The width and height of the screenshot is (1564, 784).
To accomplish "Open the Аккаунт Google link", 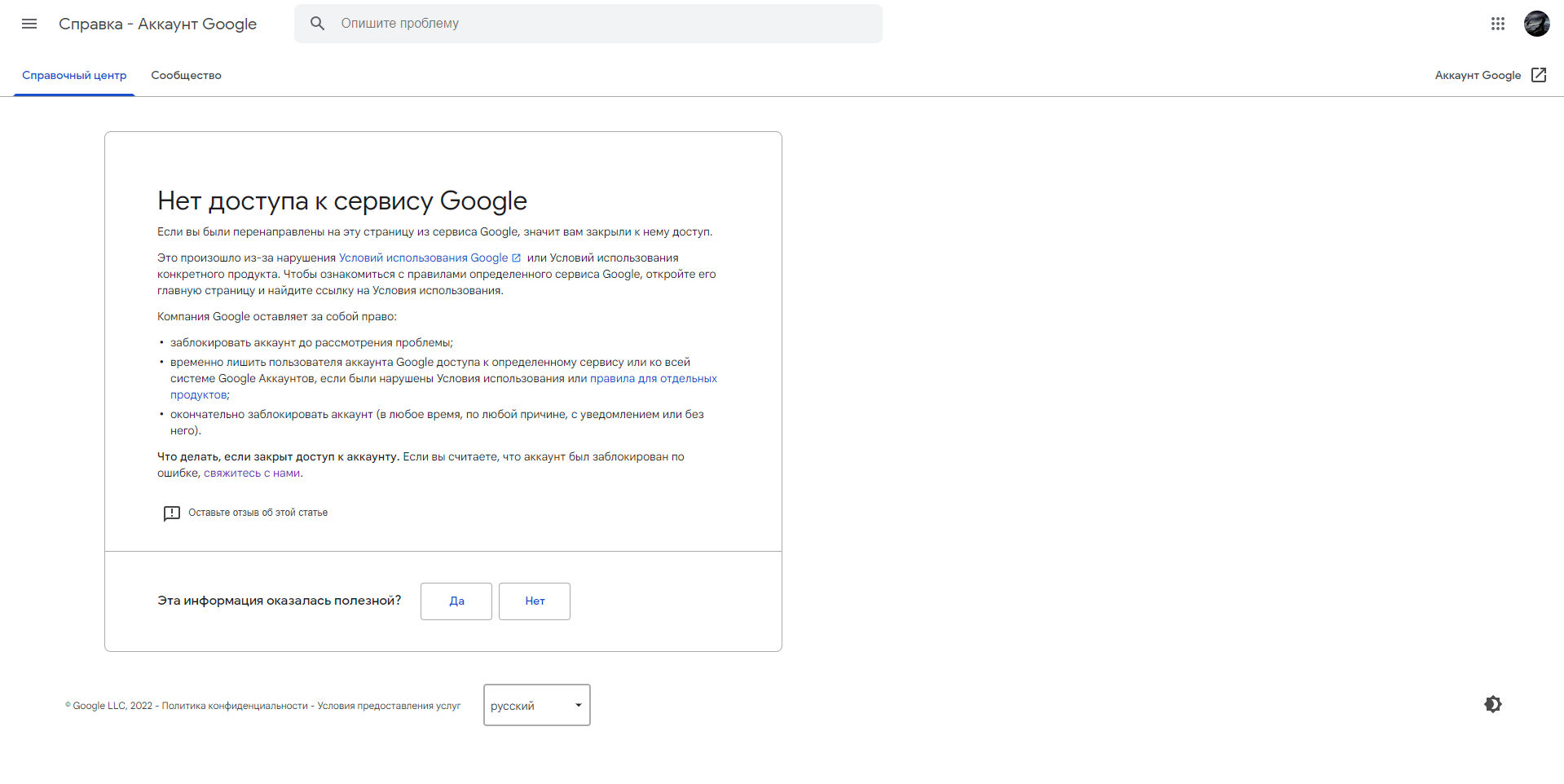I will pyautogui.click(x=1491, y=75).
